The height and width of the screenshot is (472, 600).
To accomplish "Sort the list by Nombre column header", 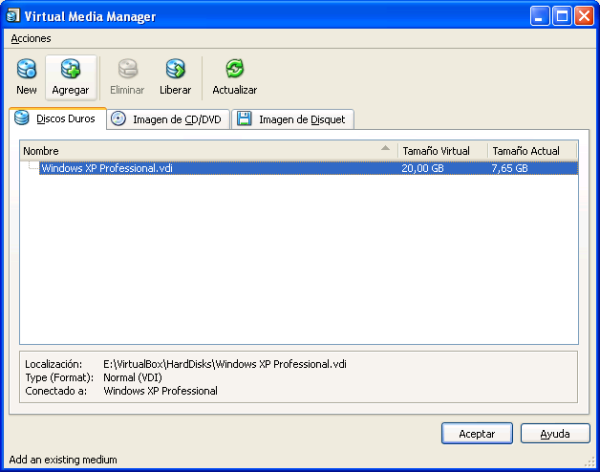I will click(200, 151).
